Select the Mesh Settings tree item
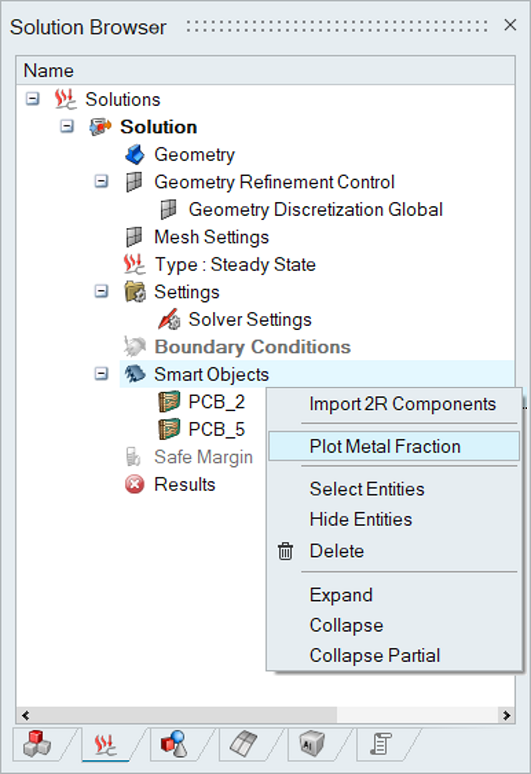 [x=211, y=237]
